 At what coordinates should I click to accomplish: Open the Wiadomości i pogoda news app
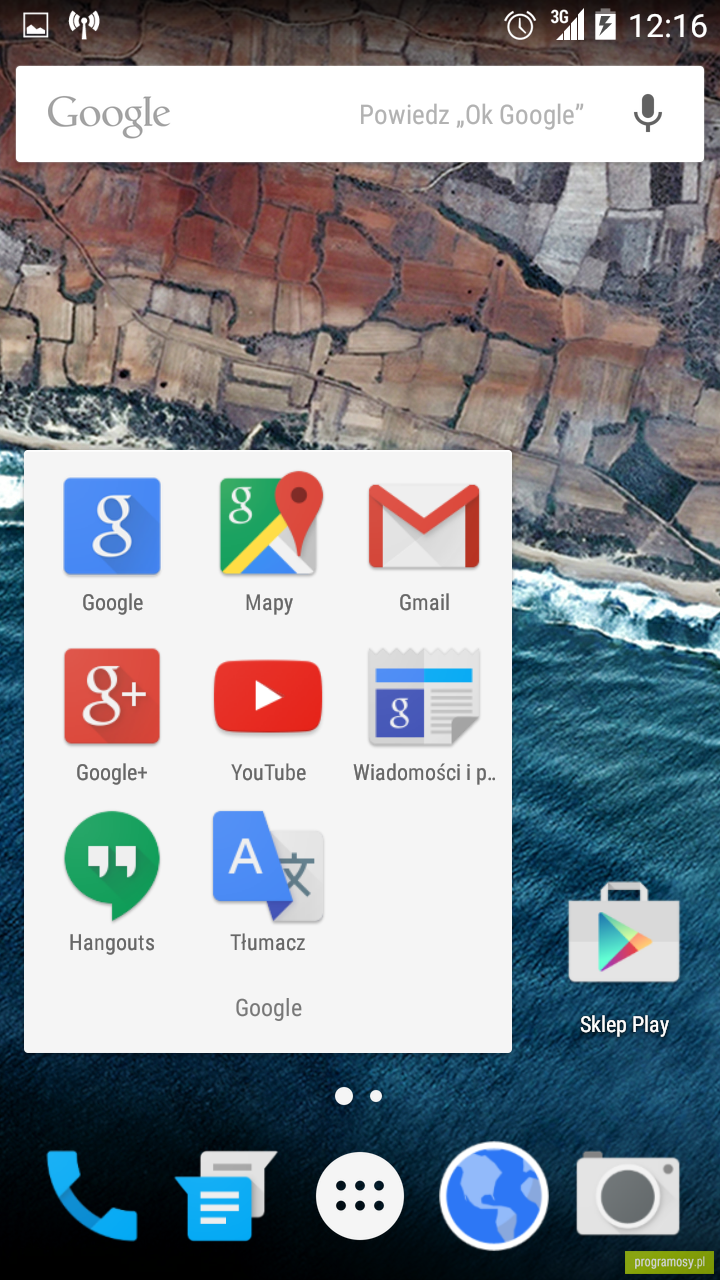click(x=424, y=697)
